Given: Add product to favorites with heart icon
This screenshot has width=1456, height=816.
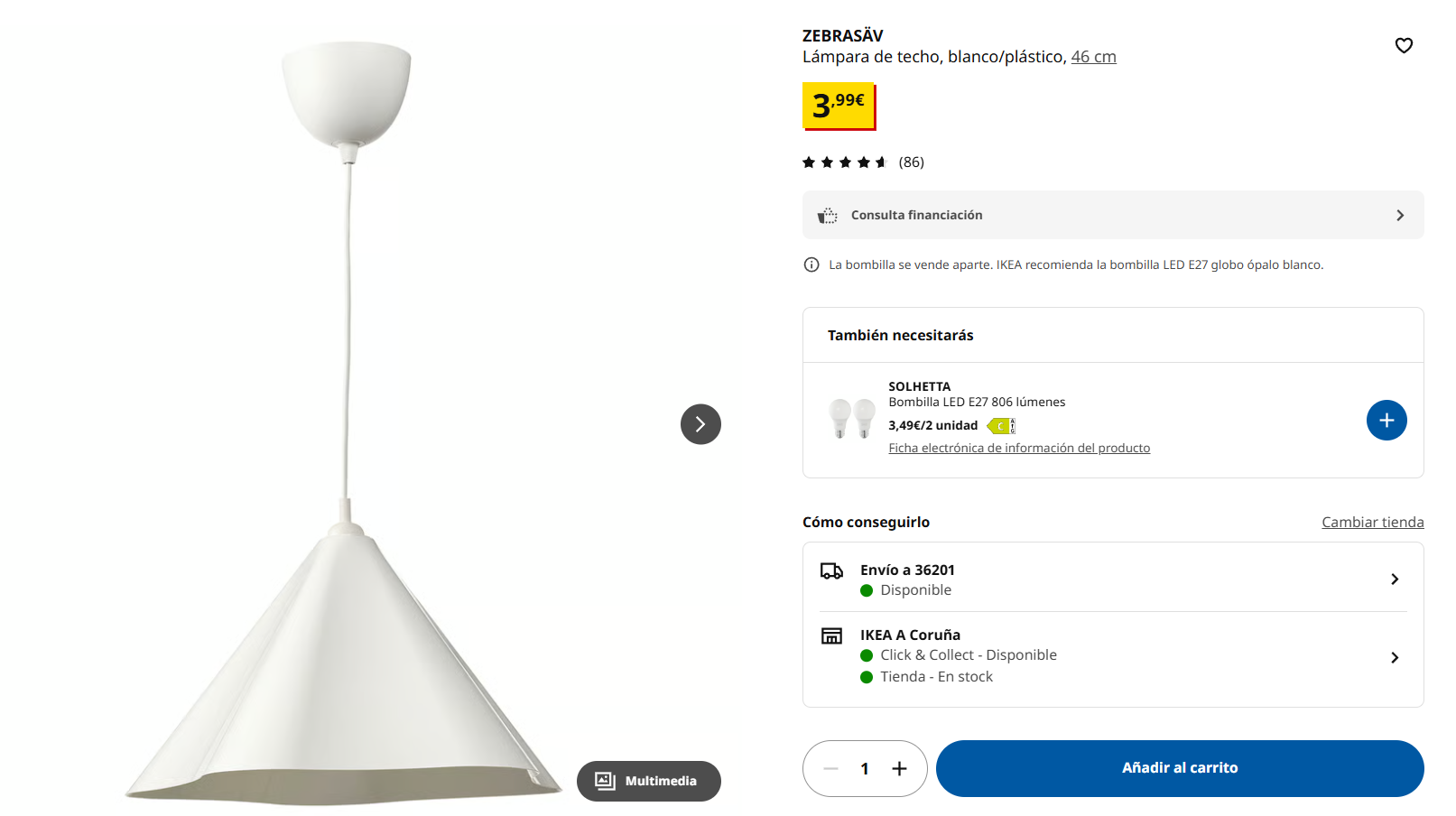Looking at the screenshot, I should [x=1404, y=45].
